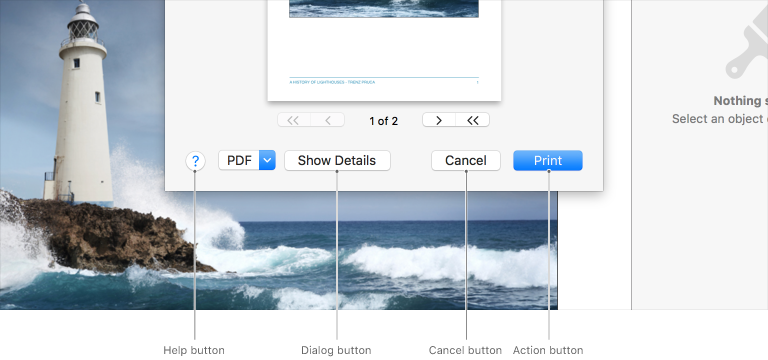Click the lighthouse image in the document
The width and height of the screenshot is (768, 360).
83,154
